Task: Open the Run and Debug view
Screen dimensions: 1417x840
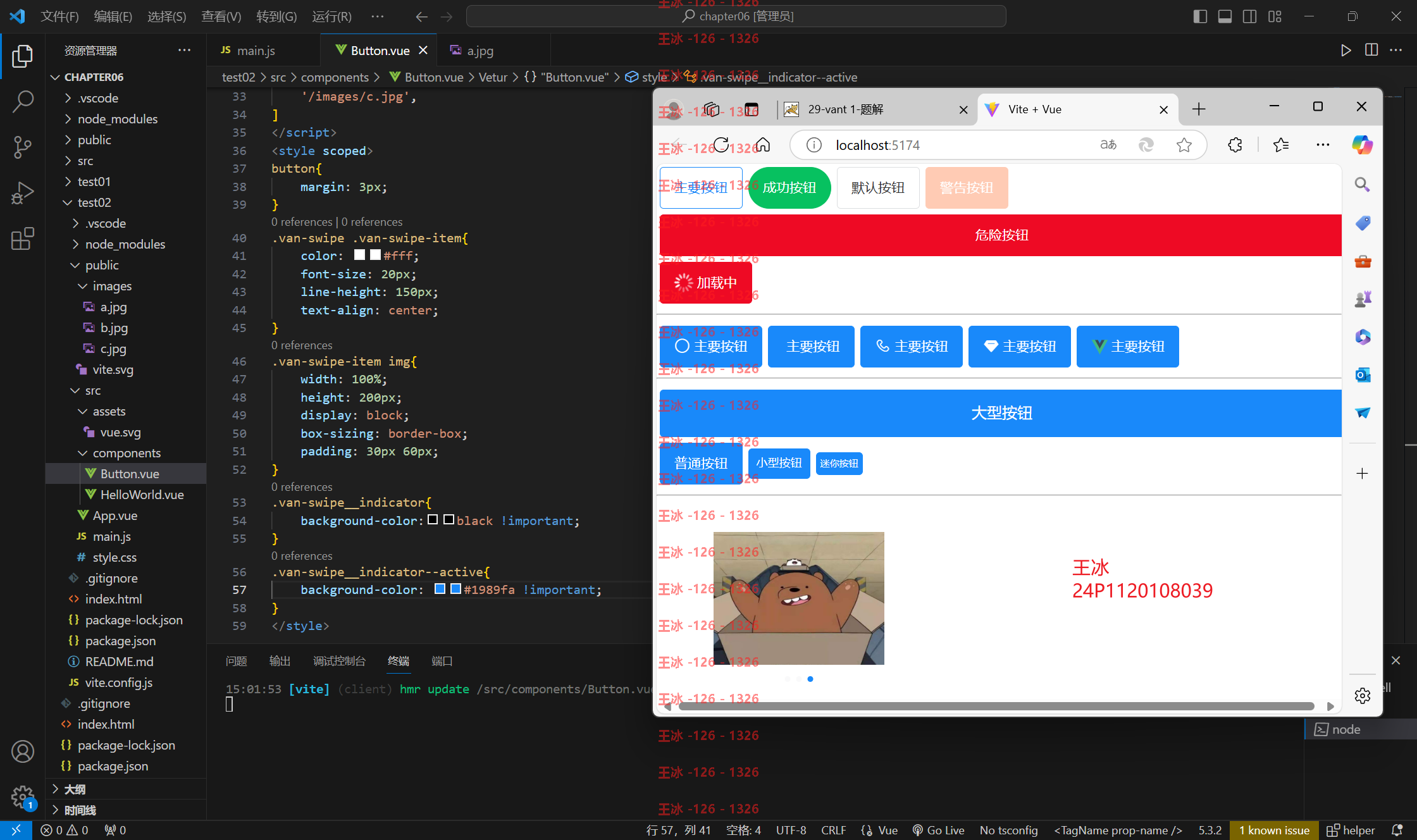Action: coord(22,193)
